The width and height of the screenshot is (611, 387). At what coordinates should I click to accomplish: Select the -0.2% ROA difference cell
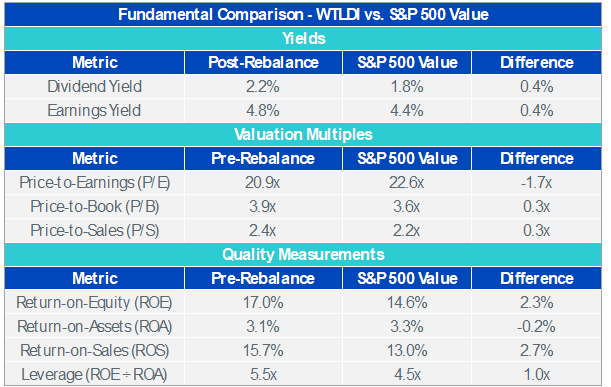coord(537,327)
